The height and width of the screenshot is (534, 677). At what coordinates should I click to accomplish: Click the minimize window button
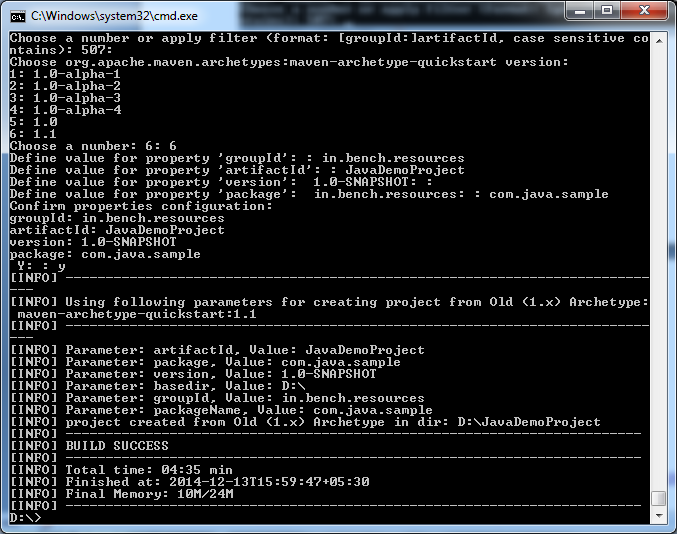pos(580,11)
